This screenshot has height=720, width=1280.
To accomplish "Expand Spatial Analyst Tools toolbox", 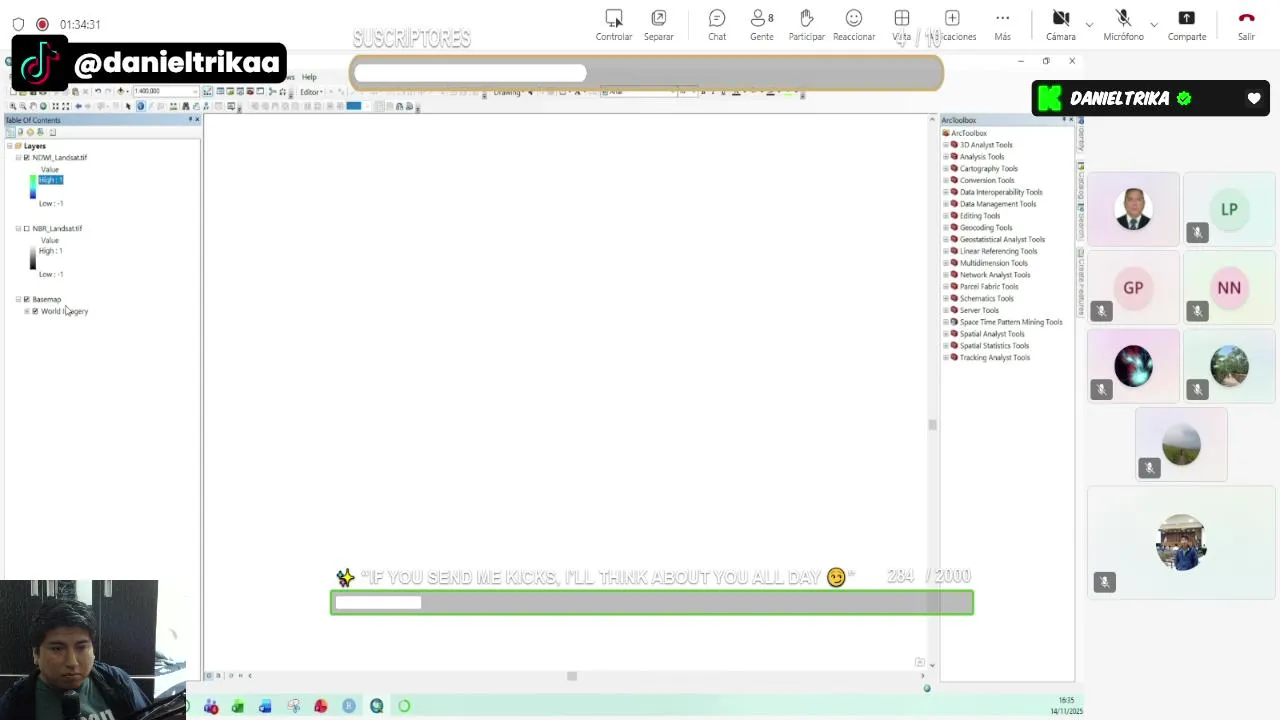I will pyautogui.click(x=945, y=334).
